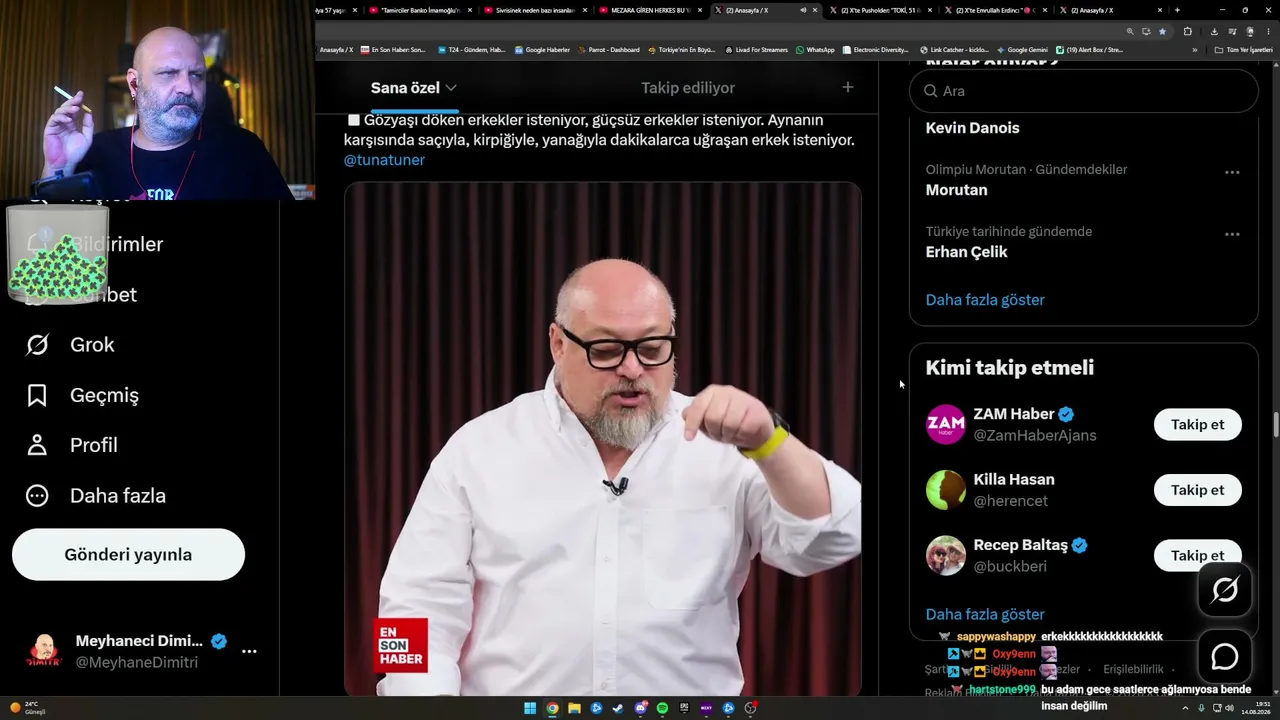Zoom control magnifier icon in address bar
Screen dimensions: 1280x720
pyautogui.click(x=1130, y=31)
